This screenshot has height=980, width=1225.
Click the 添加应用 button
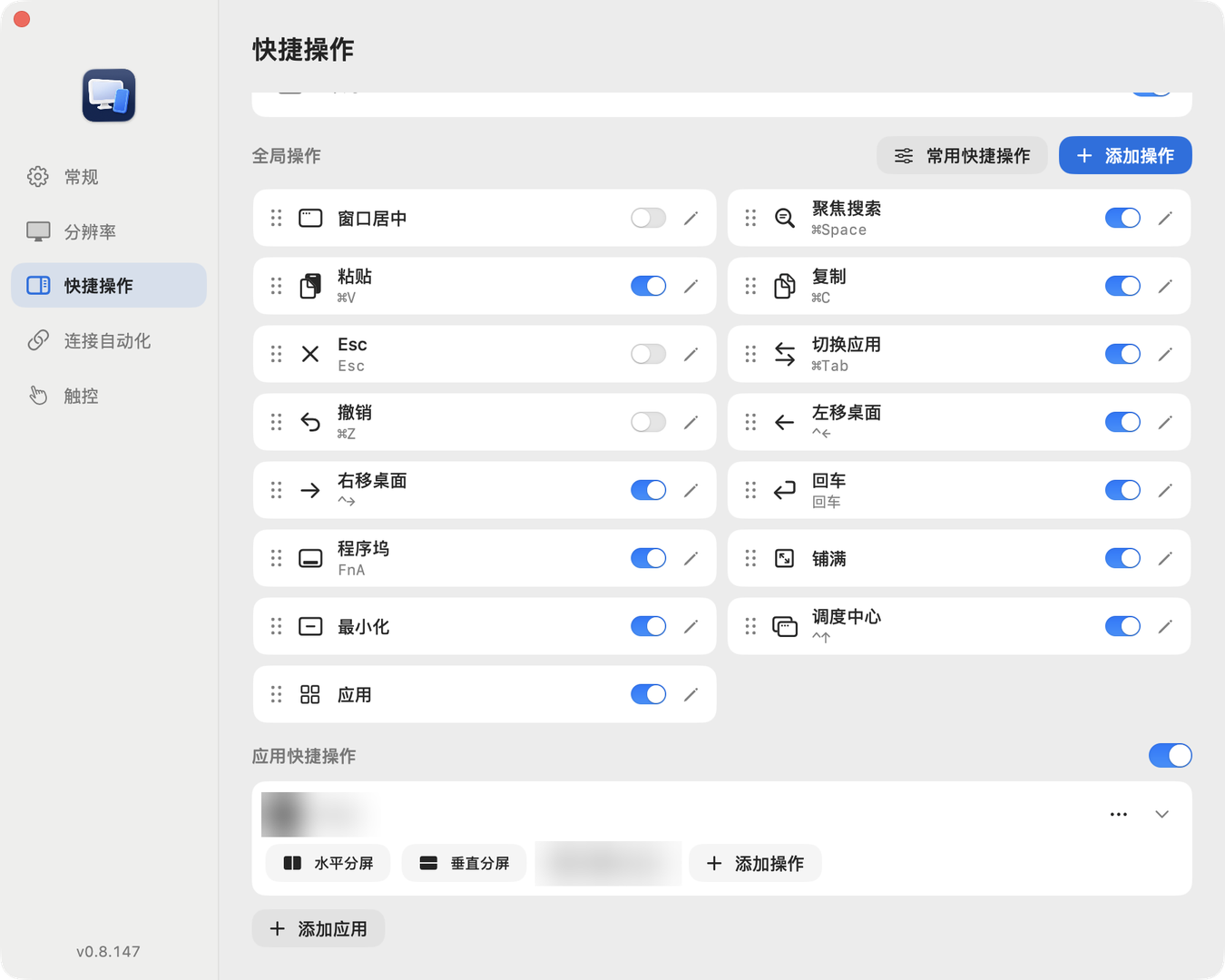point(318,928)
